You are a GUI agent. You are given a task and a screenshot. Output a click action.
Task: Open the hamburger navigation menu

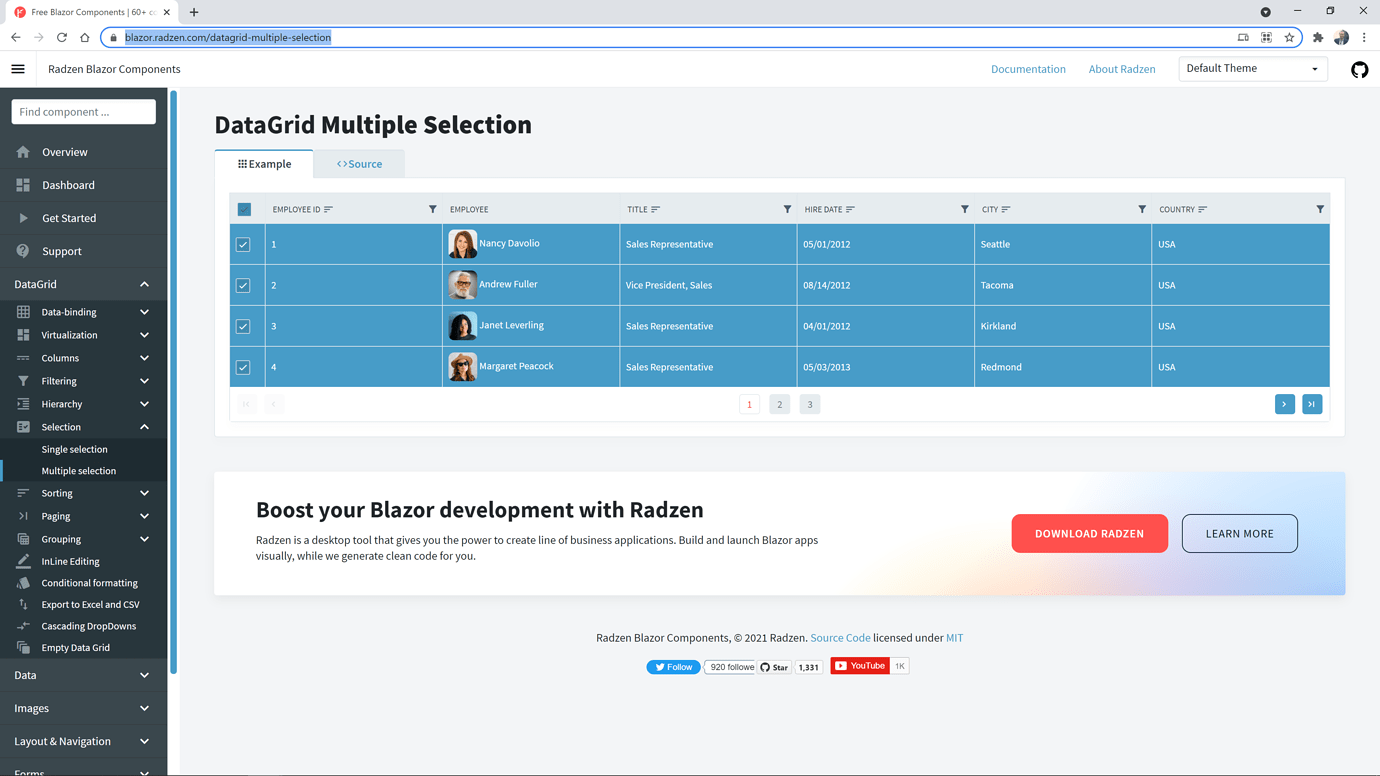[x=18, y=69]
